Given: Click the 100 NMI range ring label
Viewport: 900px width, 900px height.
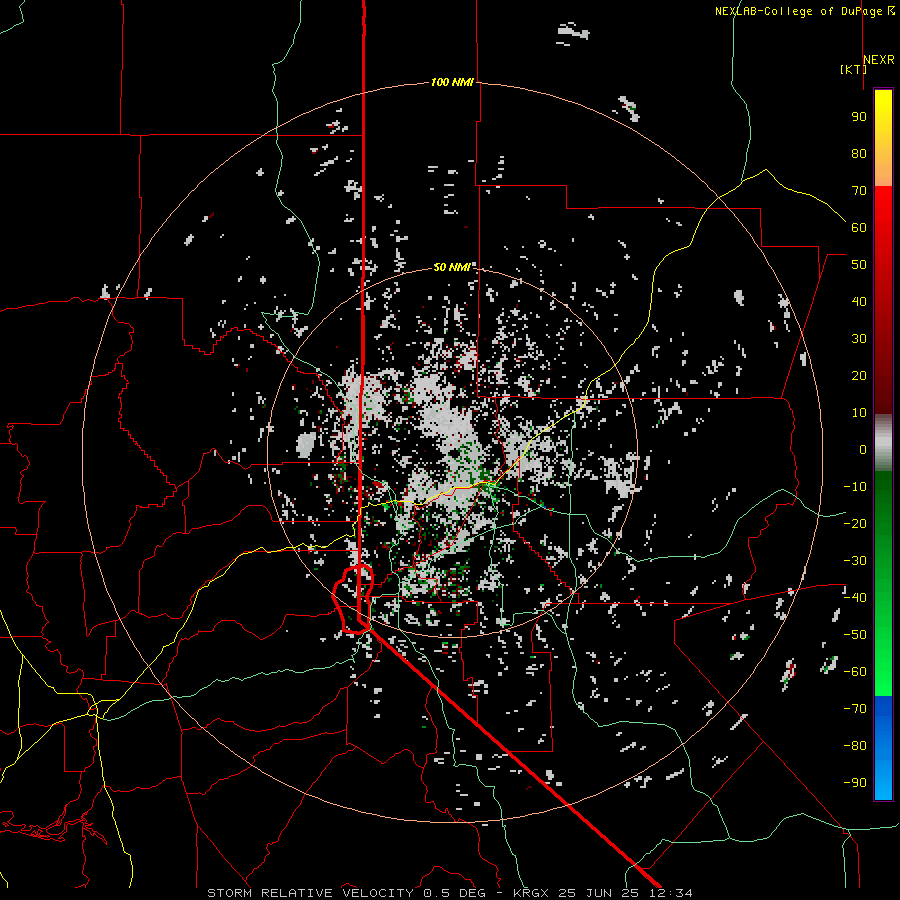Looking at the screenshot, I should [x=452, y=83].
